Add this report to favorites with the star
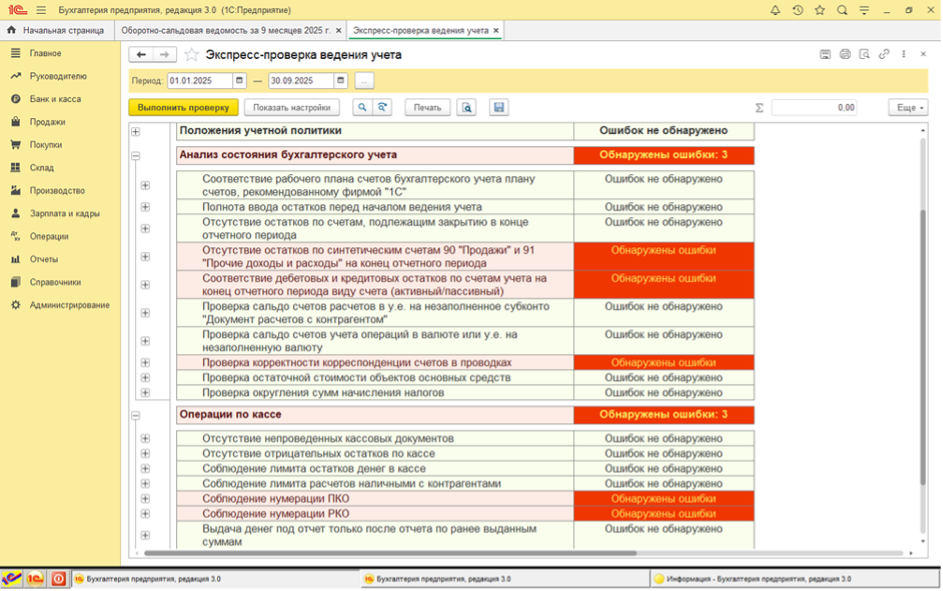The image size is (943, 591). [x=193, y=55]
